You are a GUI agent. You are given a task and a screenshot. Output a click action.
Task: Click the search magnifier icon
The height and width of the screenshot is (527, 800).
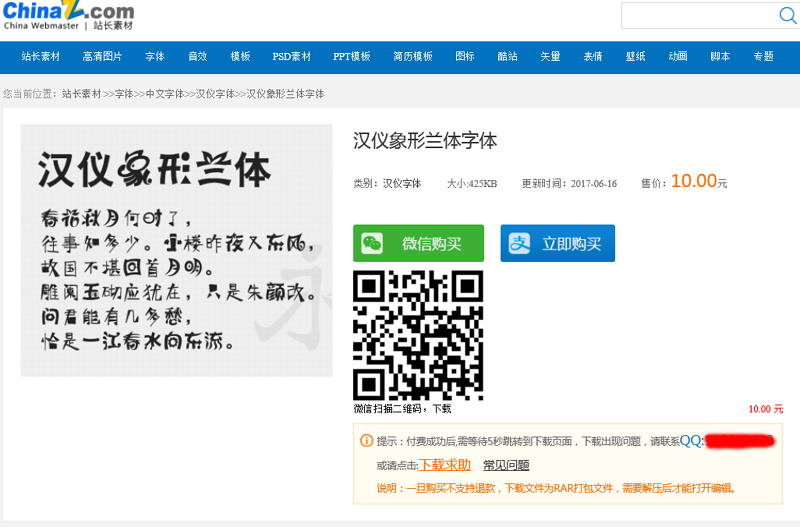[788, 15]
